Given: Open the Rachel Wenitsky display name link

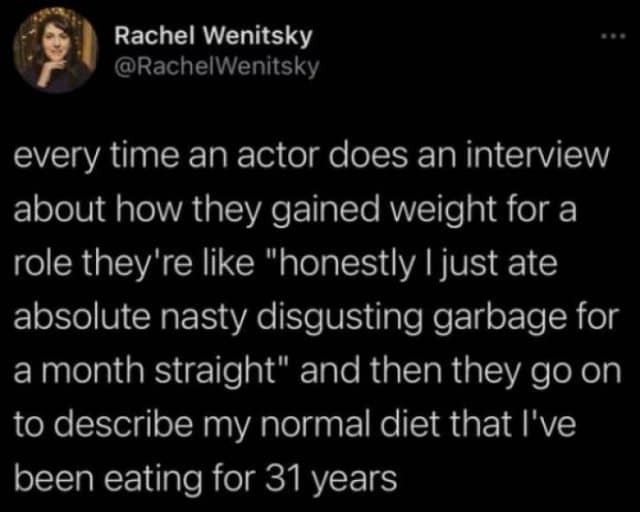Looking at the screenshot, I should (x=213, y=37).
